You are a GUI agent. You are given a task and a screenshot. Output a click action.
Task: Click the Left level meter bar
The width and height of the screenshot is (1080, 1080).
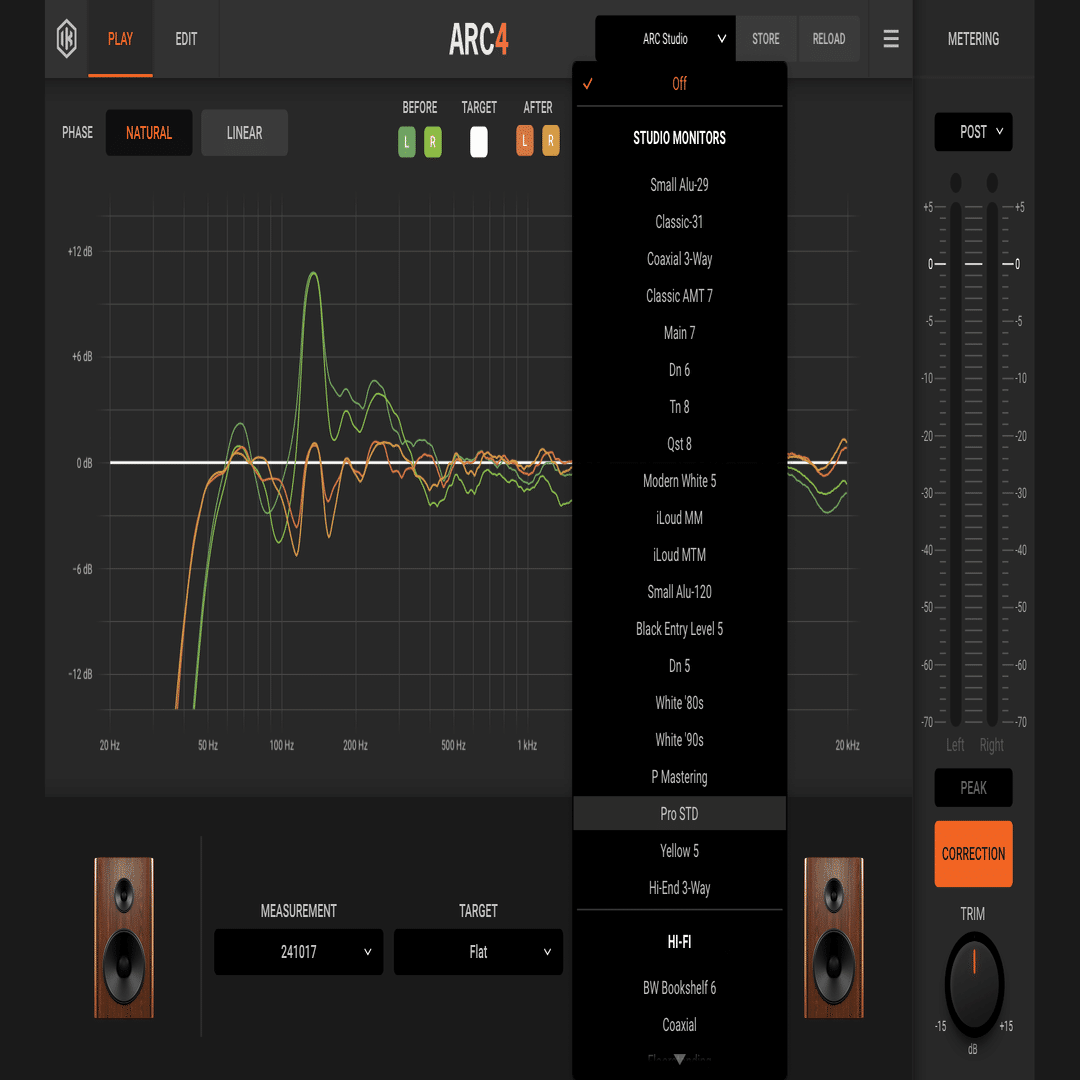tap(955, 464)
